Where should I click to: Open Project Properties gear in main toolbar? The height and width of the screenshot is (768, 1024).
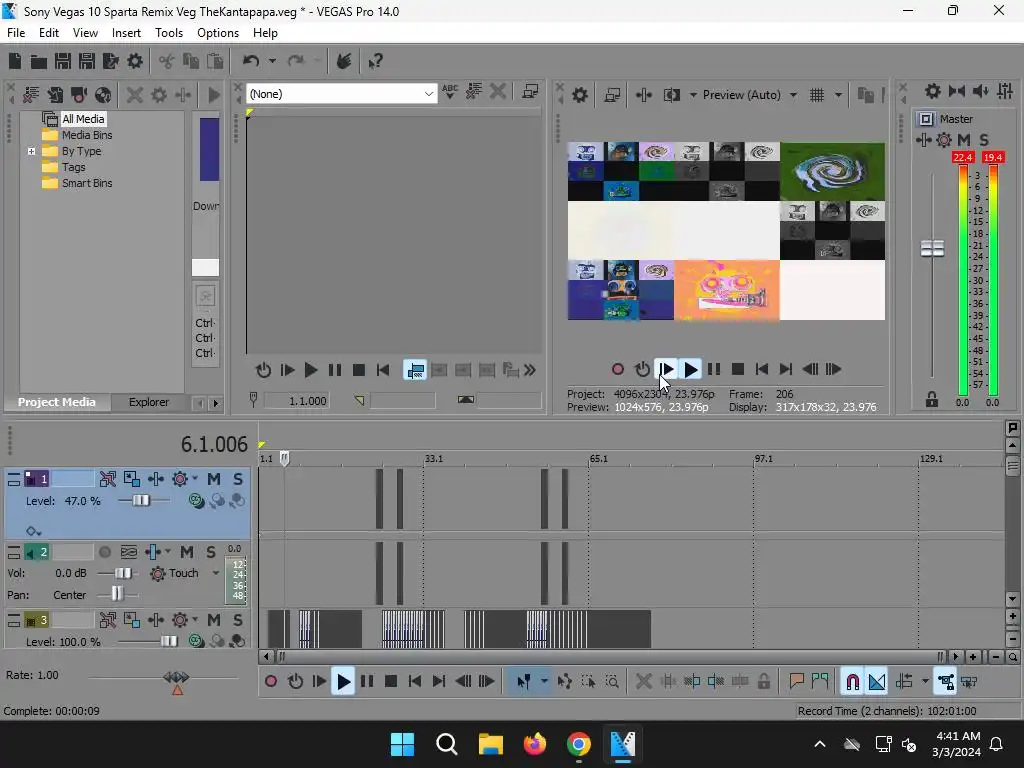[135, 61]
